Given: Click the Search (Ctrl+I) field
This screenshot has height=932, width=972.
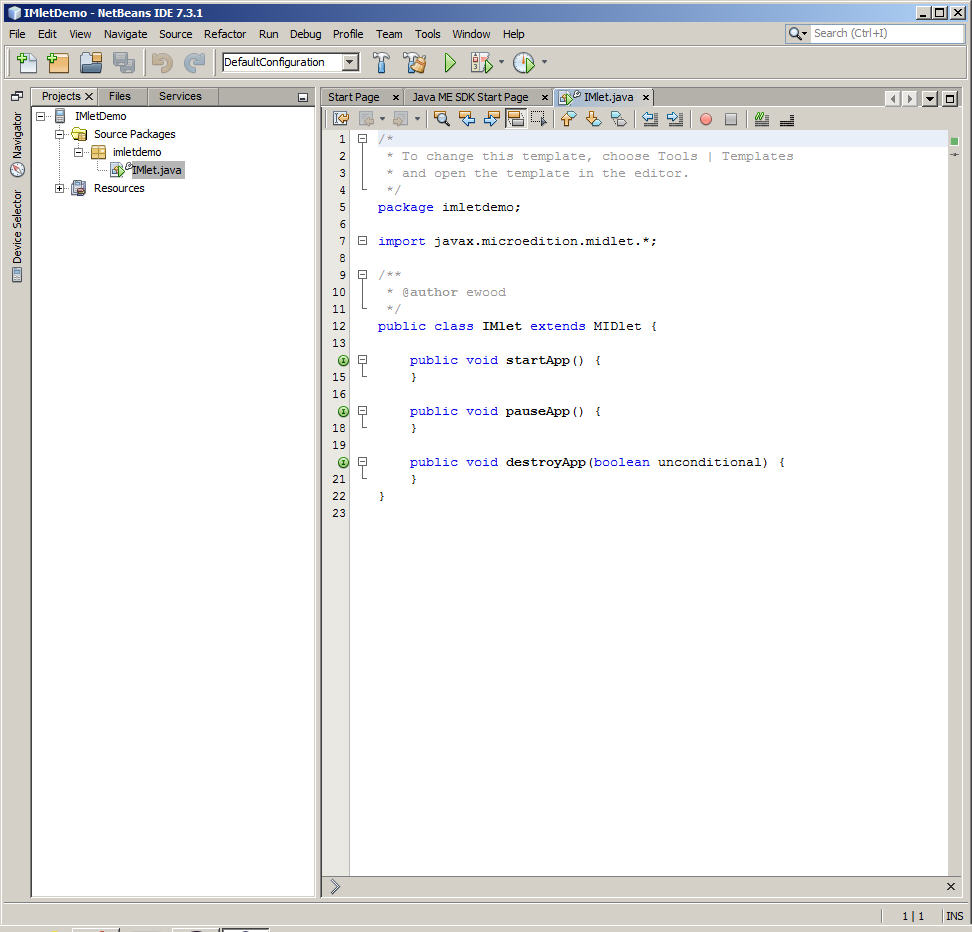Looking at the screenshot, I should [x=887, y=33].
